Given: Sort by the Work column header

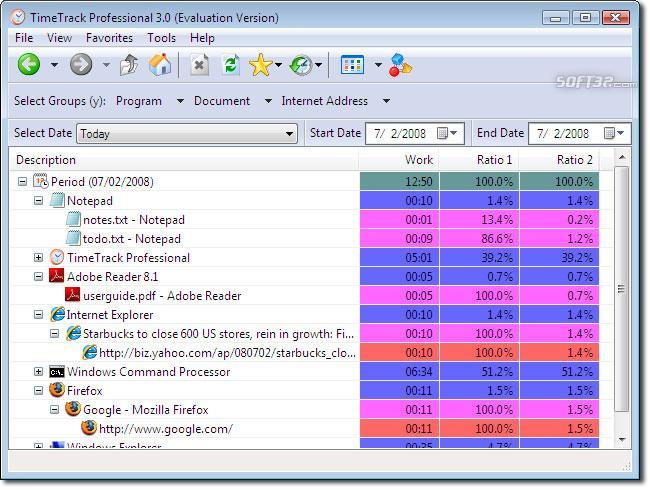Looking at the screenshot, I should click(x=399, y=160).
